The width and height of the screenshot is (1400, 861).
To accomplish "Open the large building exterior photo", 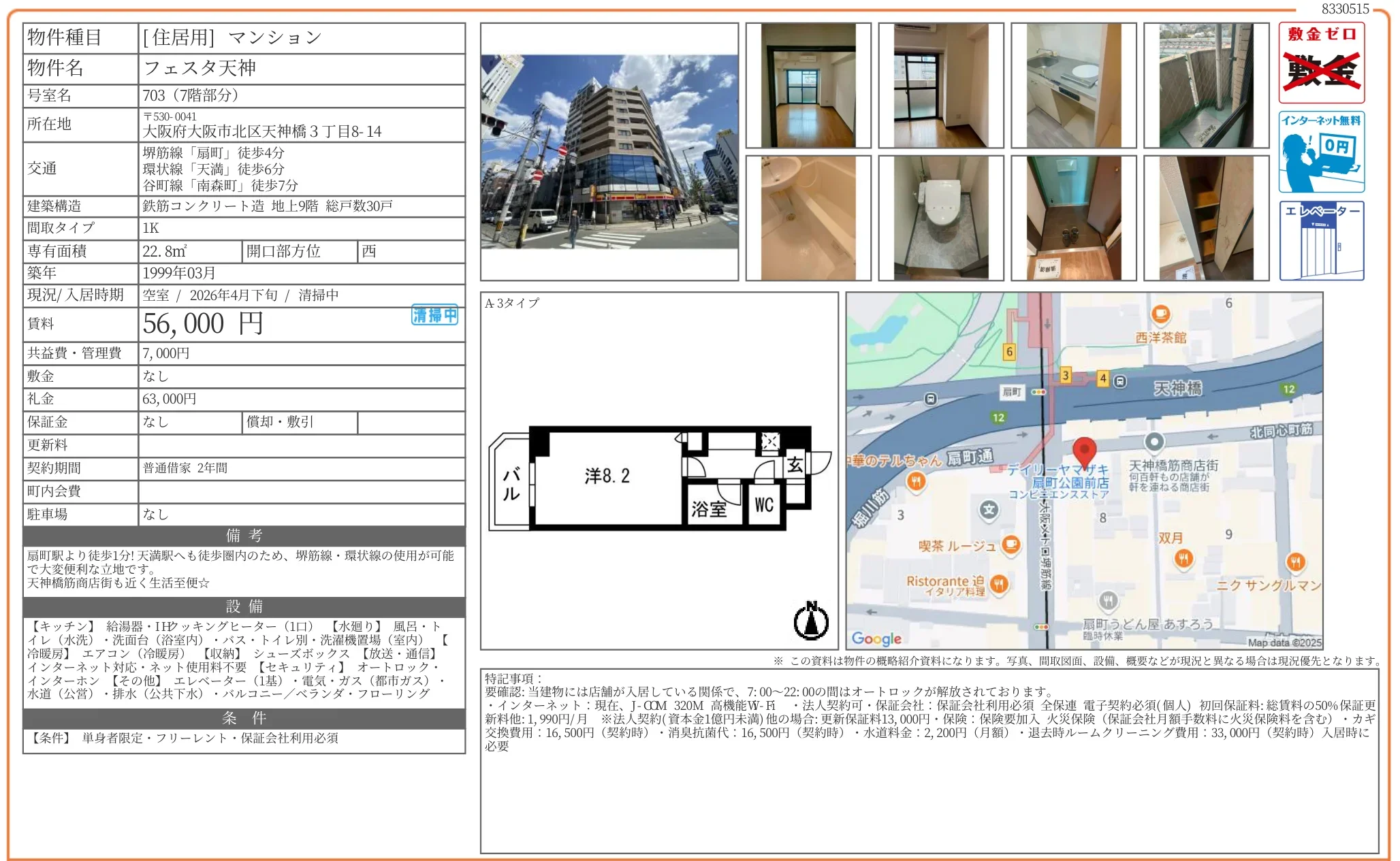I will click(x=609, y=151).
